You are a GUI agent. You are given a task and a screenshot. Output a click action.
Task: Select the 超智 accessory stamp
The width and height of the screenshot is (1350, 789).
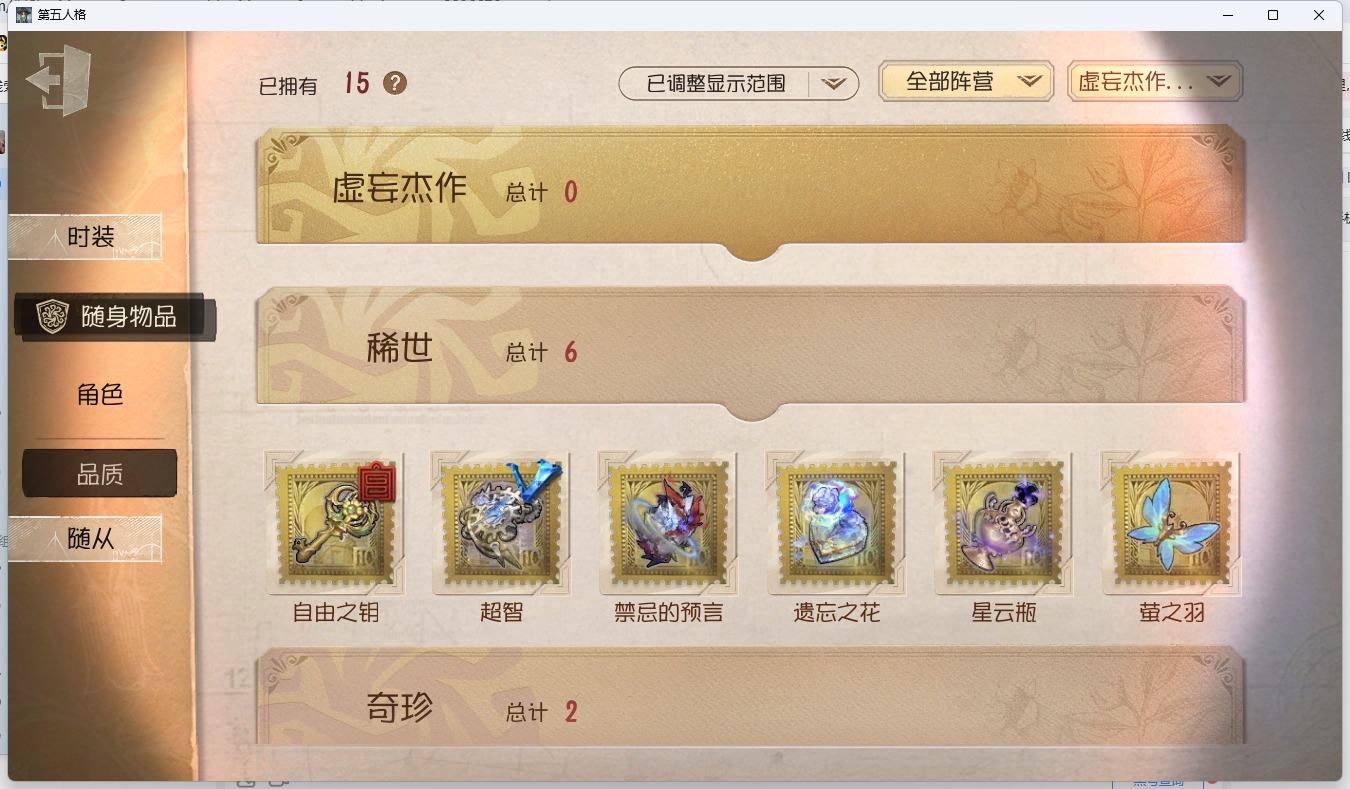(x=501, y=524)
